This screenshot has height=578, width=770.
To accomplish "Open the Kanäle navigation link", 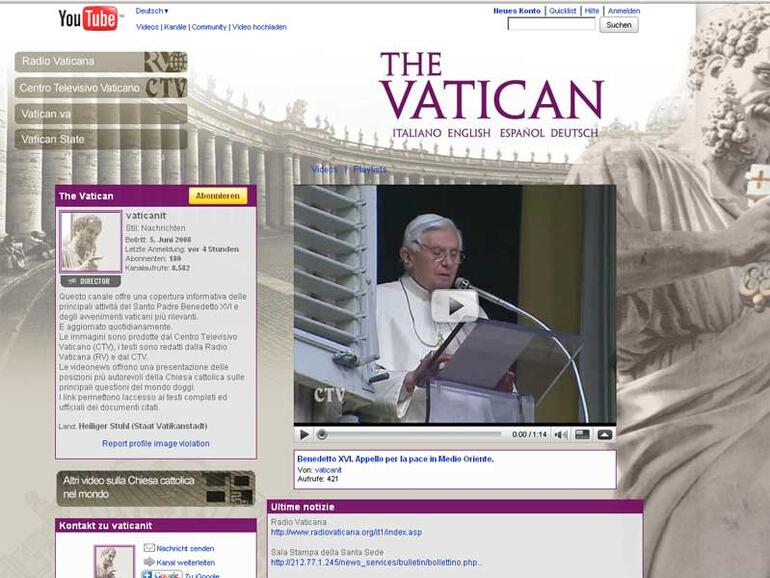I will (175, 27).
